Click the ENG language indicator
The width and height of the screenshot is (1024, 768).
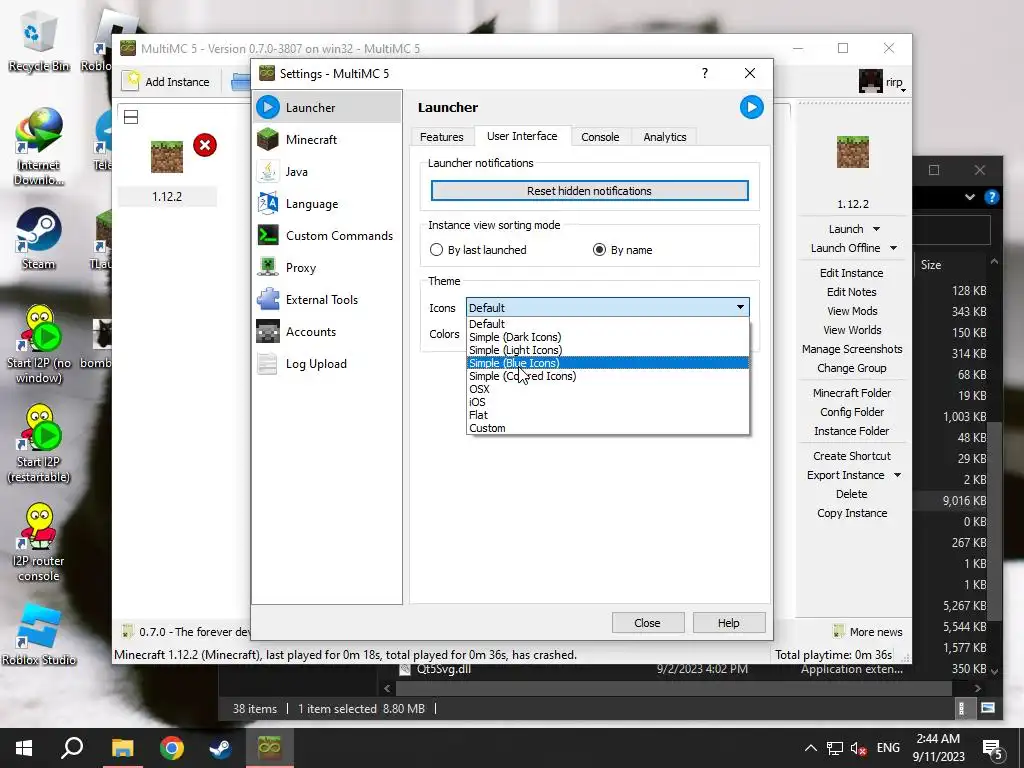(888, 748)
